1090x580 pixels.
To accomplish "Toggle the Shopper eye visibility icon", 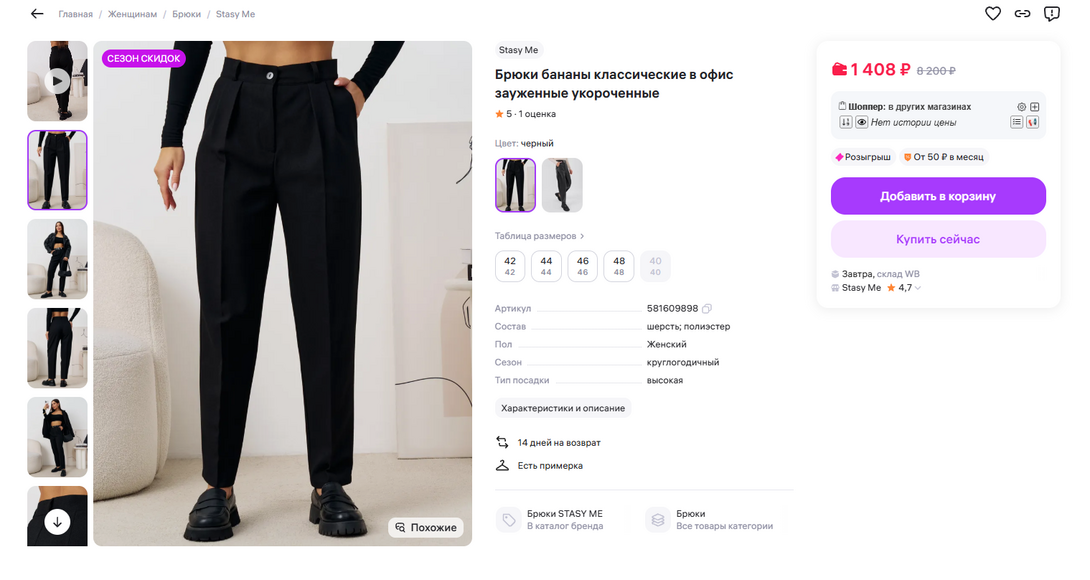I will click(861, 122).
